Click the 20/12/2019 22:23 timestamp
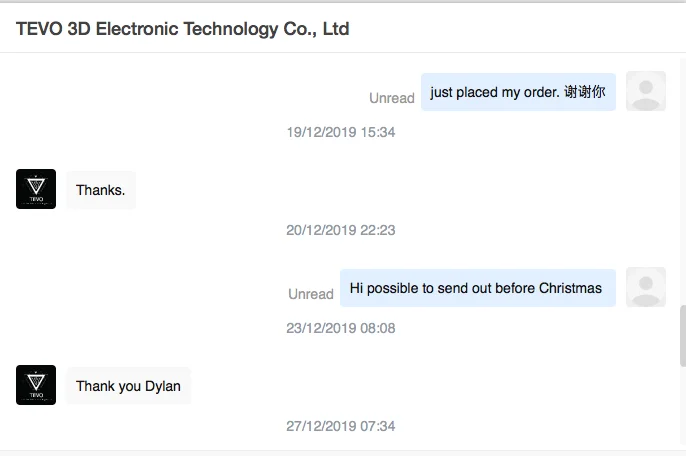Screen dimensions: 686x456 click(341, 230)
